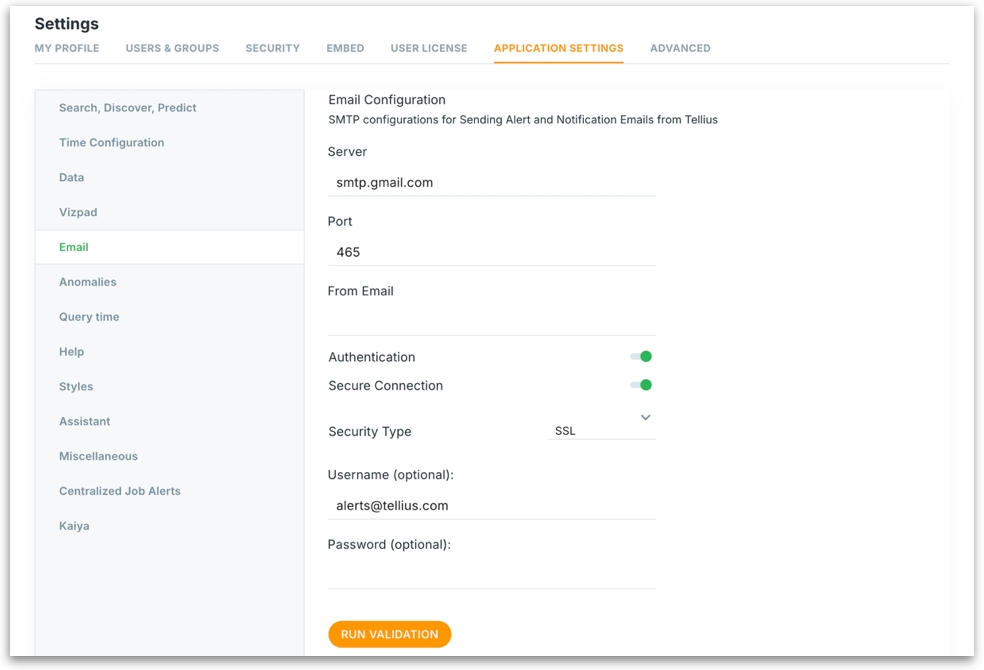Switch to the Advanced tab

[680, 48]
